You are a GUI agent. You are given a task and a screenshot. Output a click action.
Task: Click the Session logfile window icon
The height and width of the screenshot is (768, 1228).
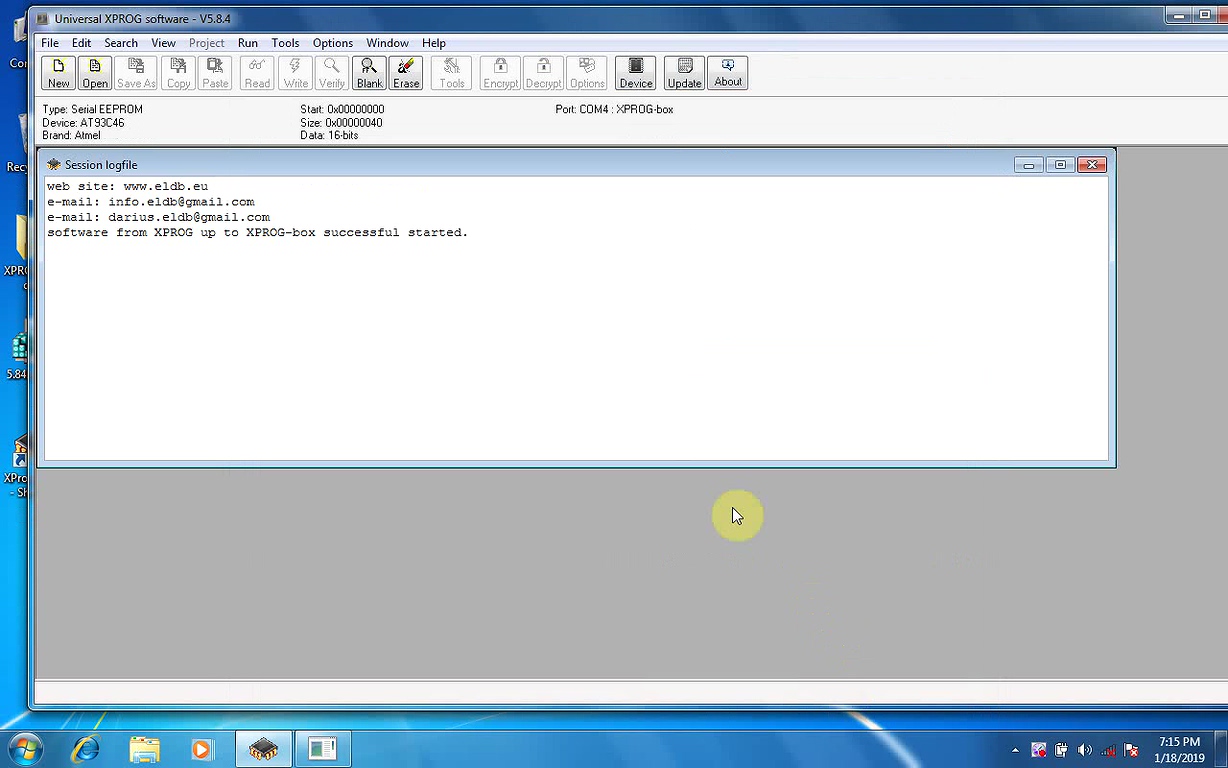tap(53, 165)
